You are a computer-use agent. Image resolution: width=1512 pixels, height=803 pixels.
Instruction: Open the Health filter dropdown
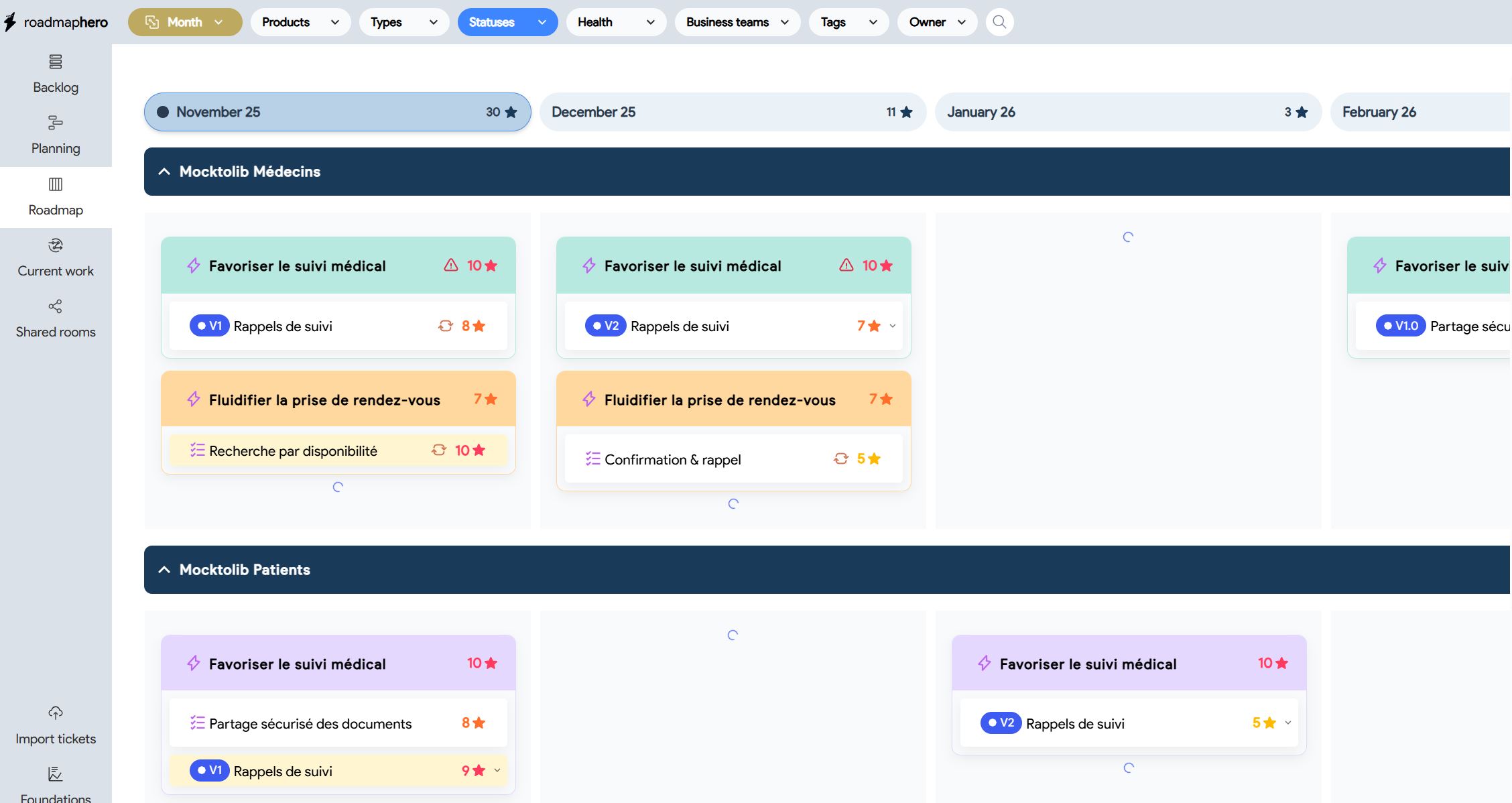pyautogui.click(x=615, y=22)
